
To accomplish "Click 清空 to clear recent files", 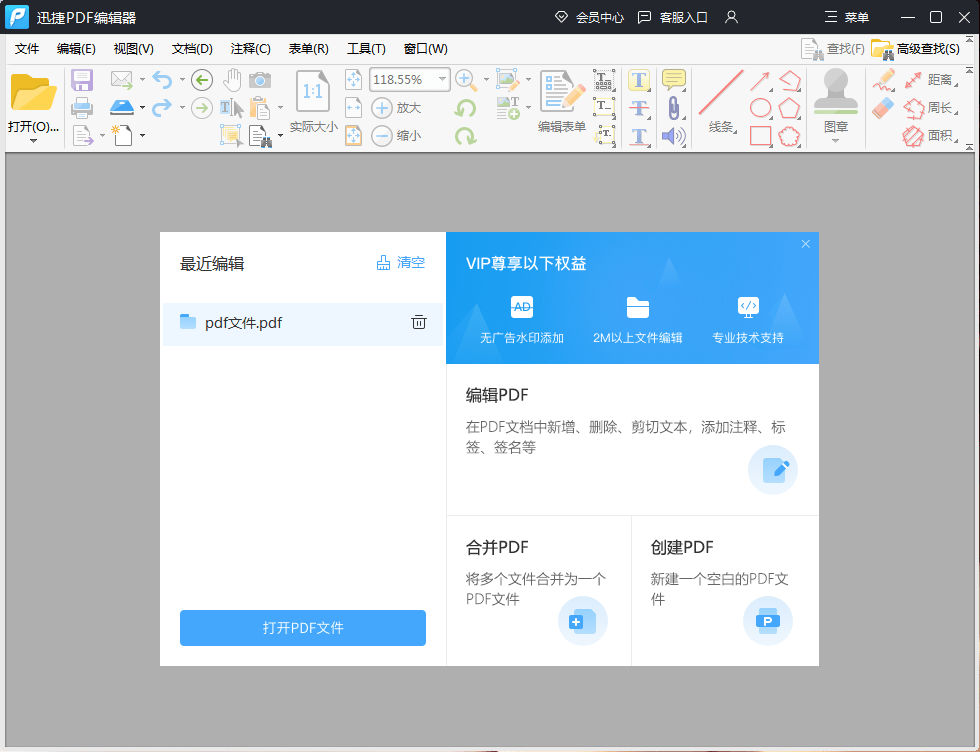I will 401,263.
